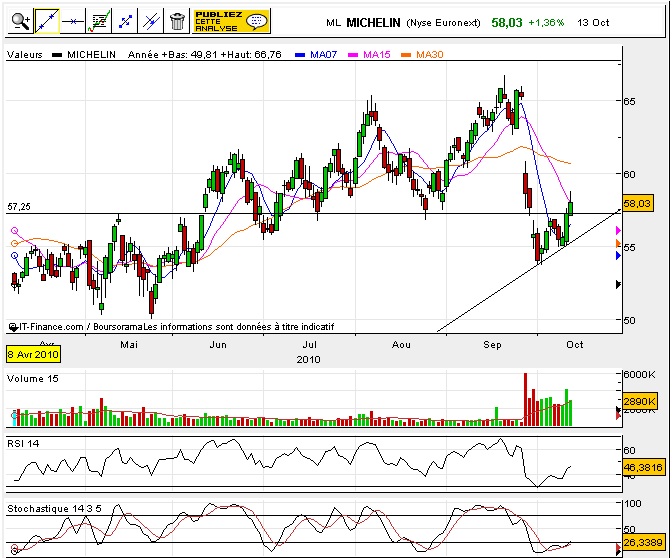This screenshot has width=672, height=558.
Task: Click the blue MA07 legend swatch
Action: pos(300,55)
